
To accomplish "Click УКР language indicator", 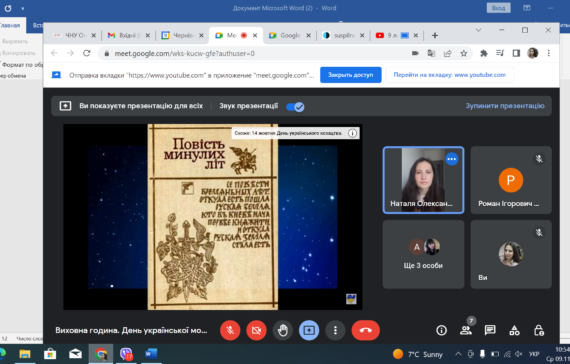I will (x=534, y=354).
